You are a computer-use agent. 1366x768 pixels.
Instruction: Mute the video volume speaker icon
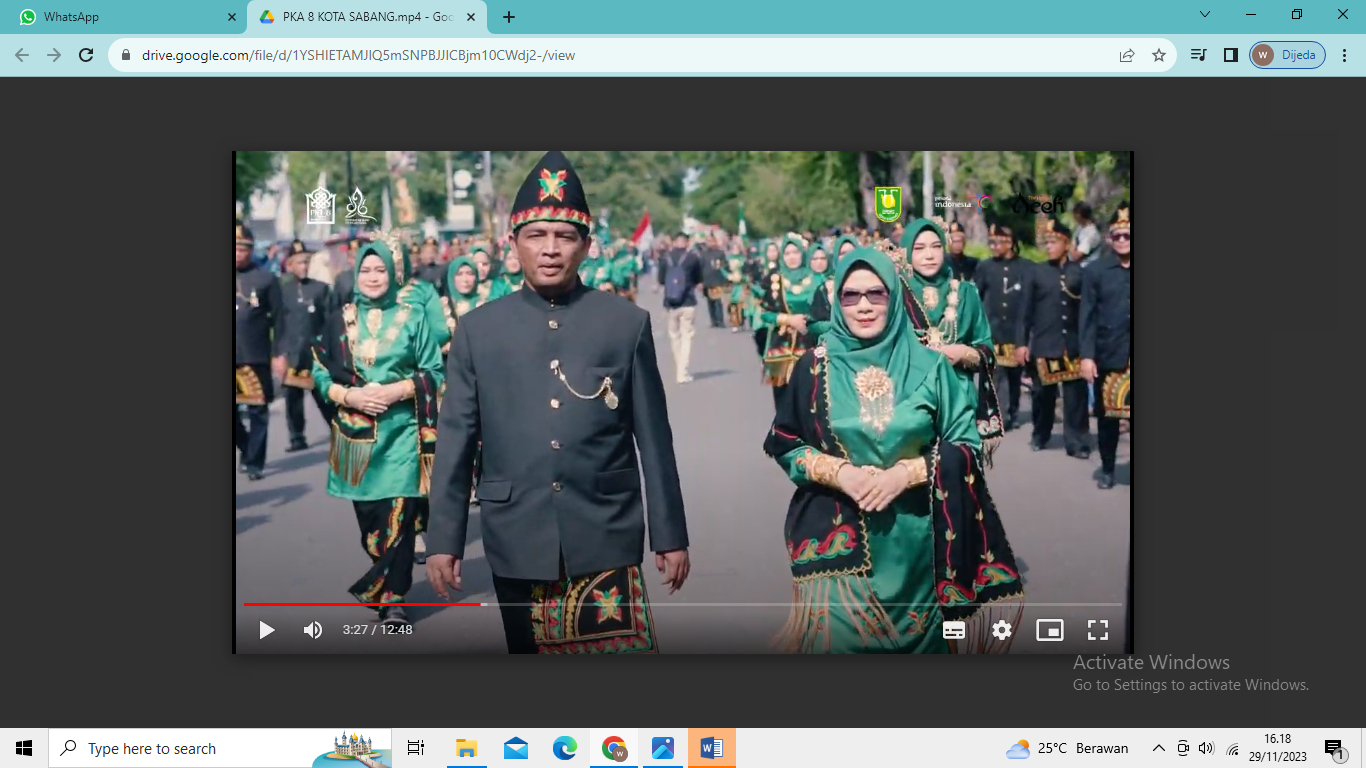[313, 630]
